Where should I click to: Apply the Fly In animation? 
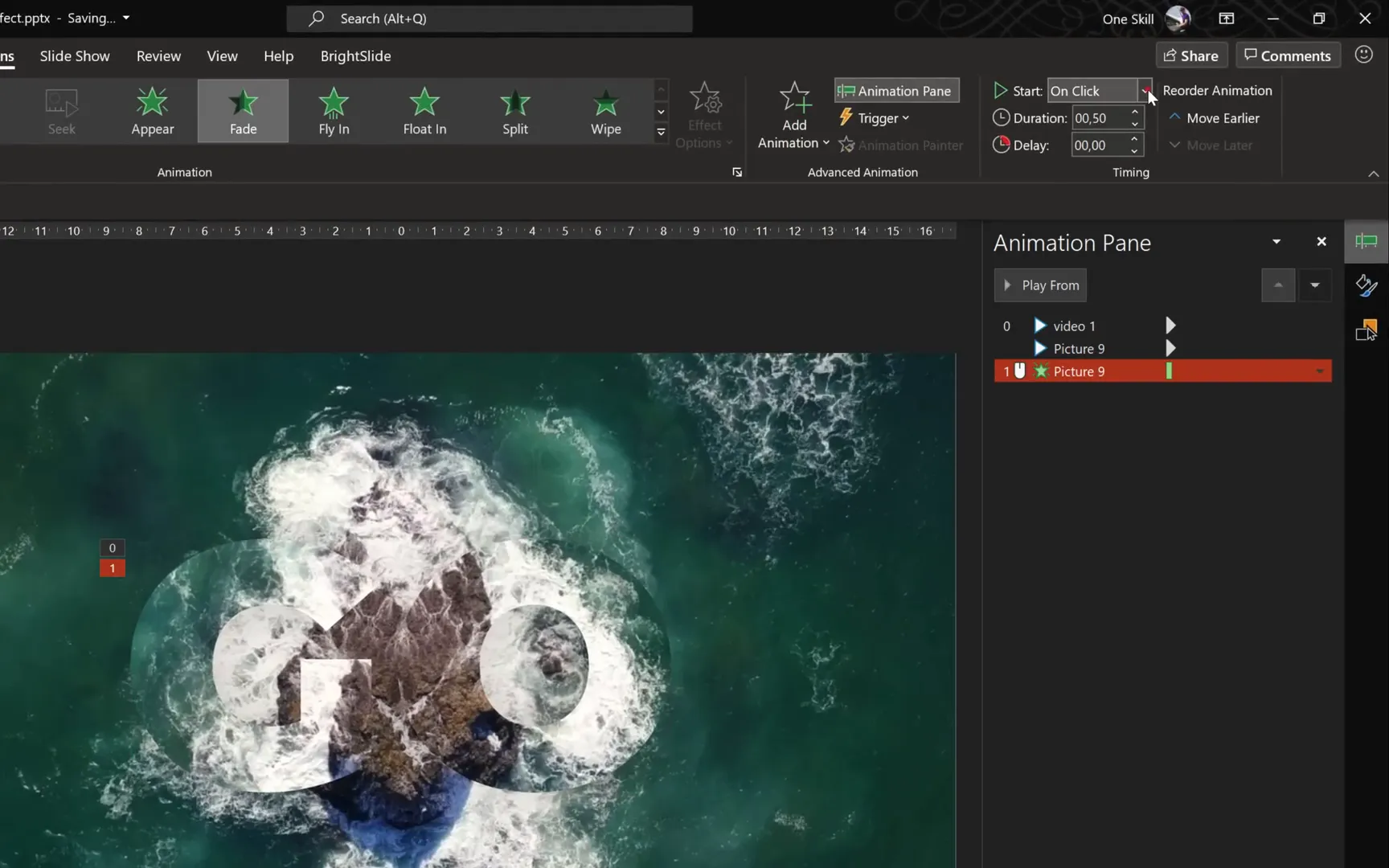(333, 110)
